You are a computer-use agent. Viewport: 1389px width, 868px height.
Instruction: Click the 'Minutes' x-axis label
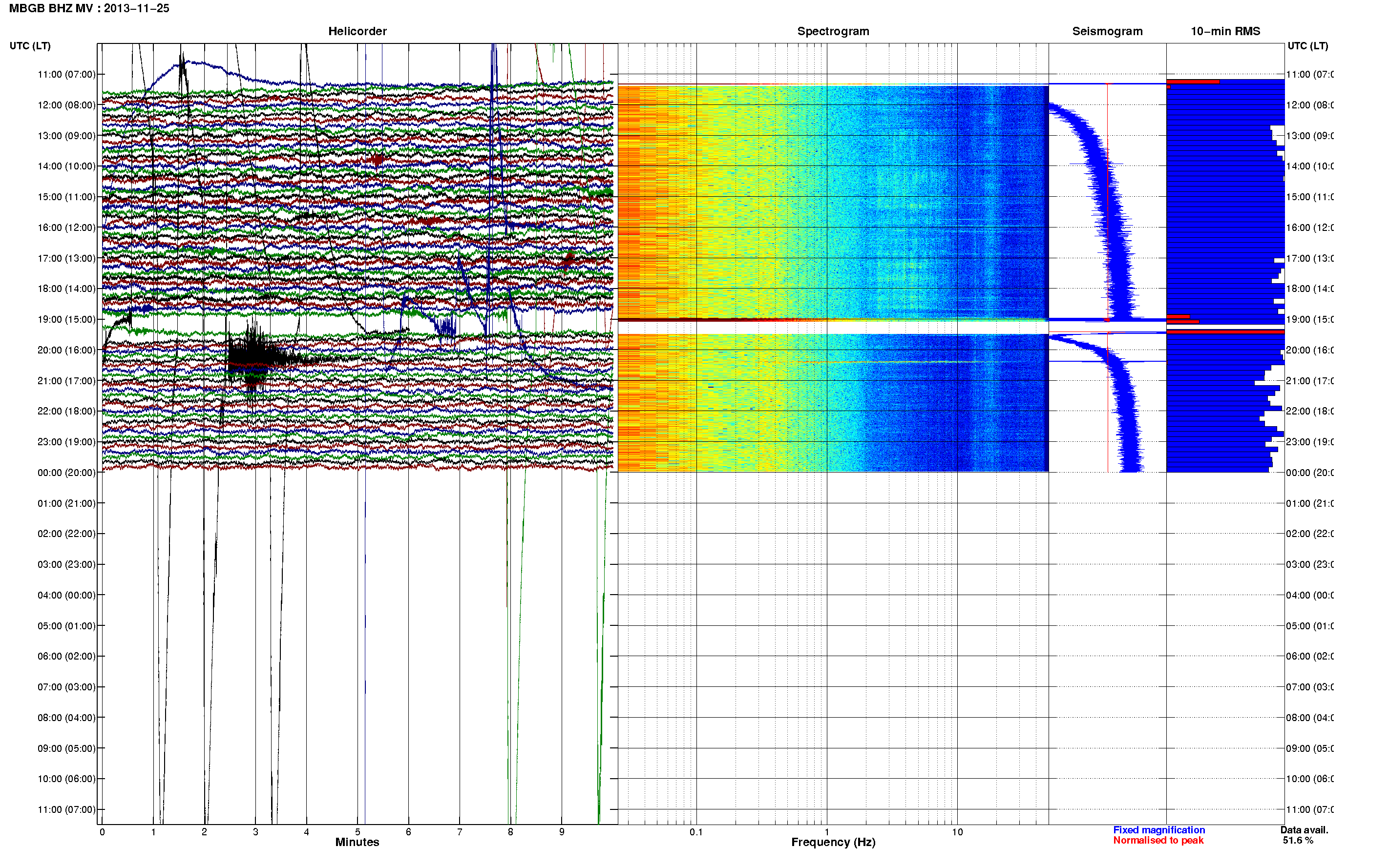point(357,842)
